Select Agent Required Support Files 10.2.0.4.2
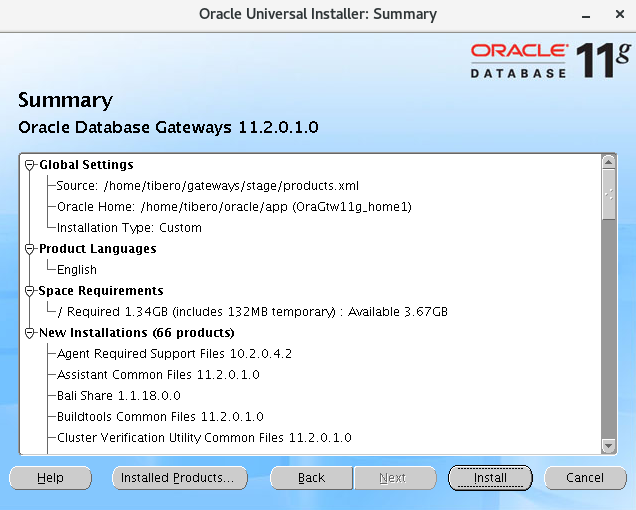The height and width of the screenshot is (510, 636). pos(174,354)
